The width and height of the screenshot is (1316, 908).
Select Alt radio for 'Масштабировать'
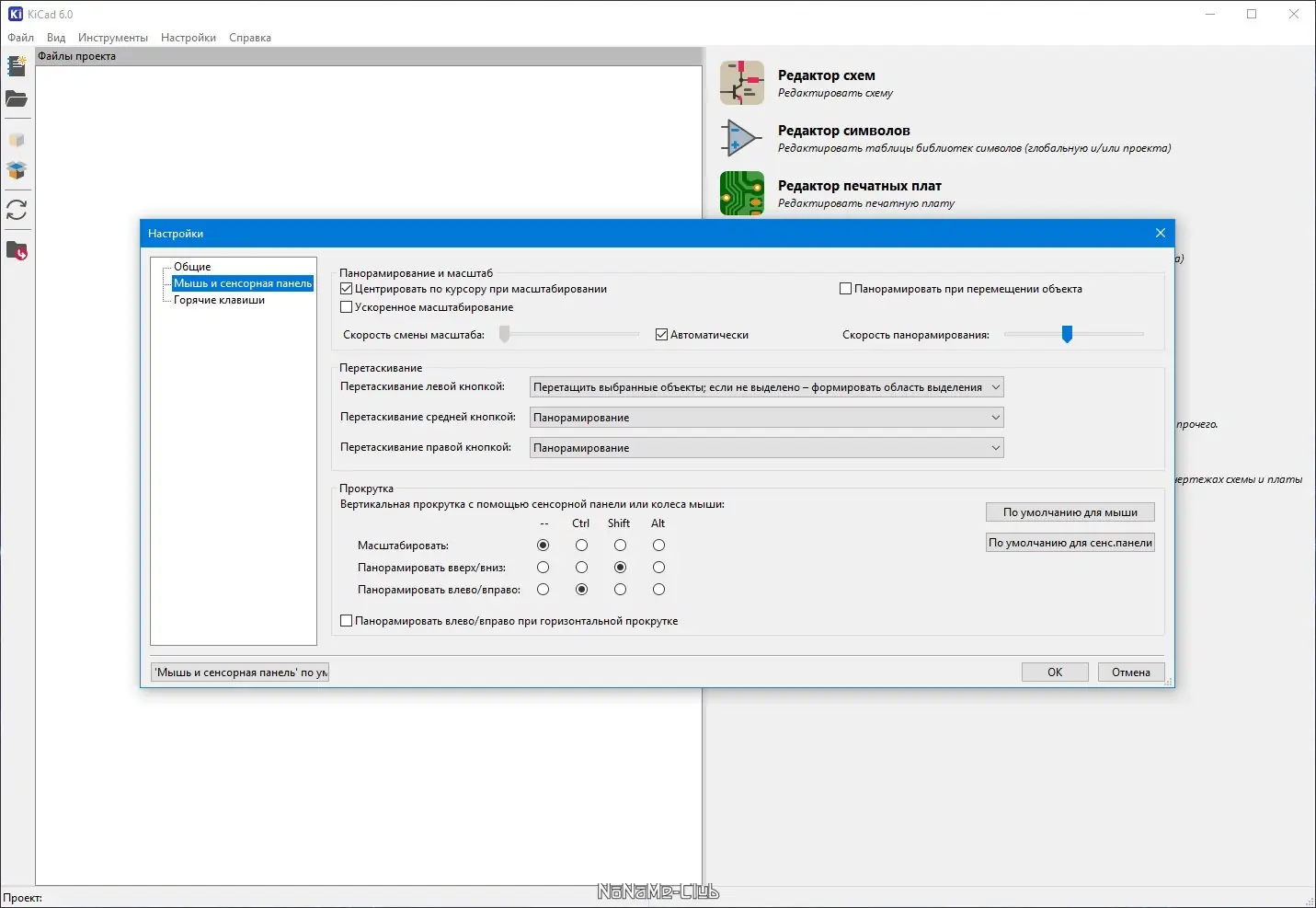click(x=658, y=546)
